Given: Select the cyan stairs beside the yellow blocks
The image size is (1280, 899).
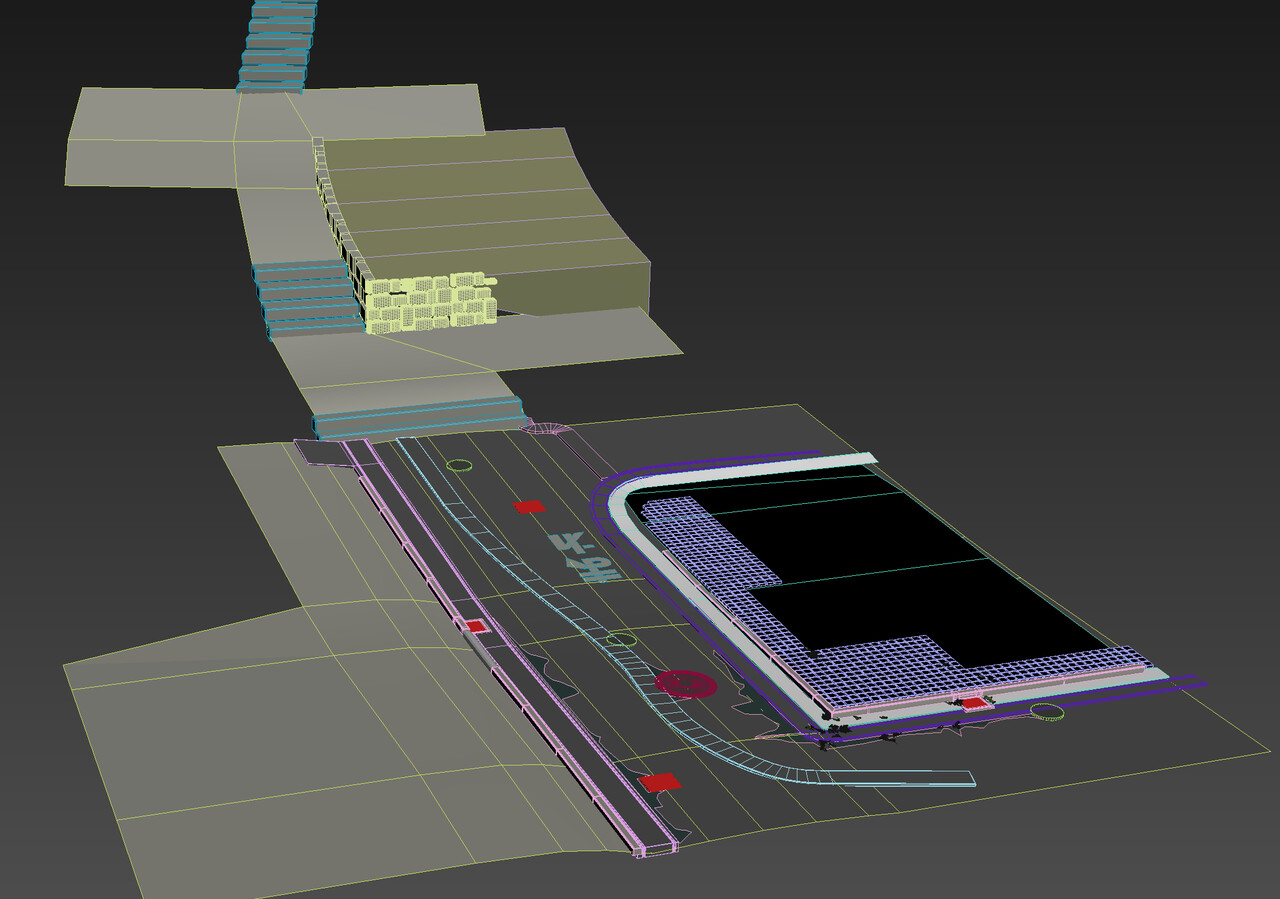Looking at the screenshot, I should point(309,299).
